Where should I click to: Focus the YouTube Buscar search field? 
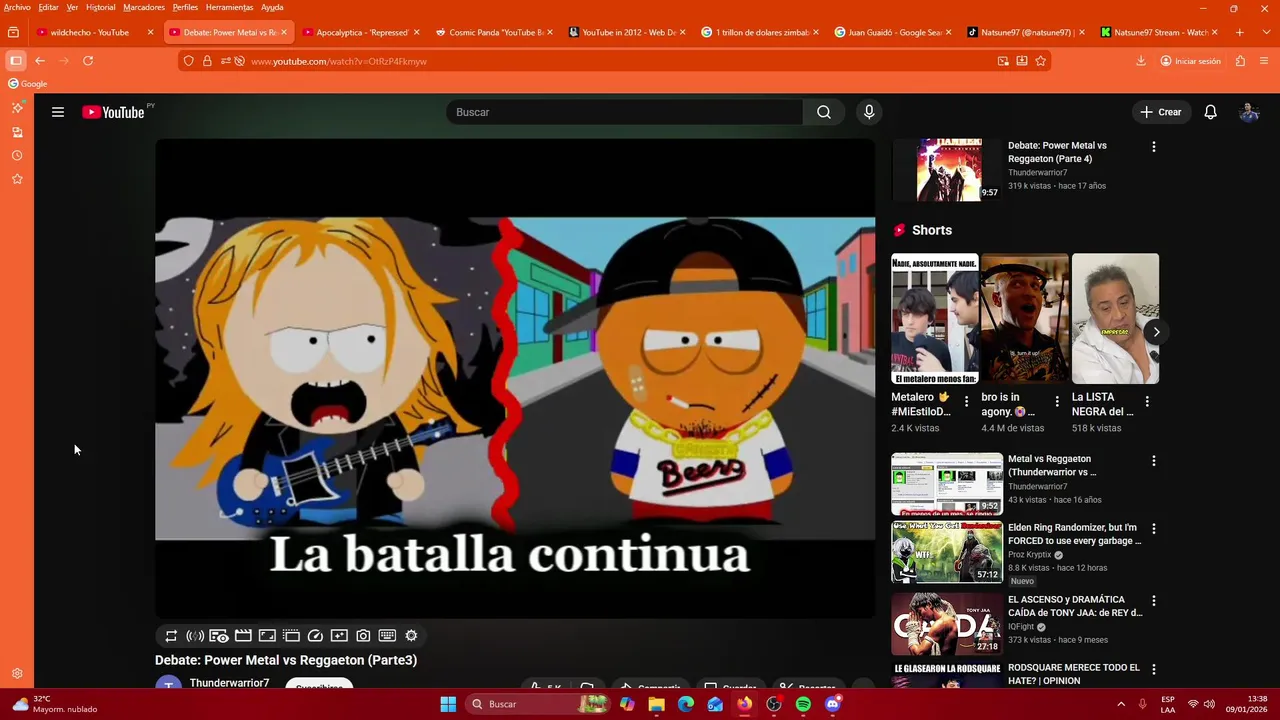(x=624, y=112)
